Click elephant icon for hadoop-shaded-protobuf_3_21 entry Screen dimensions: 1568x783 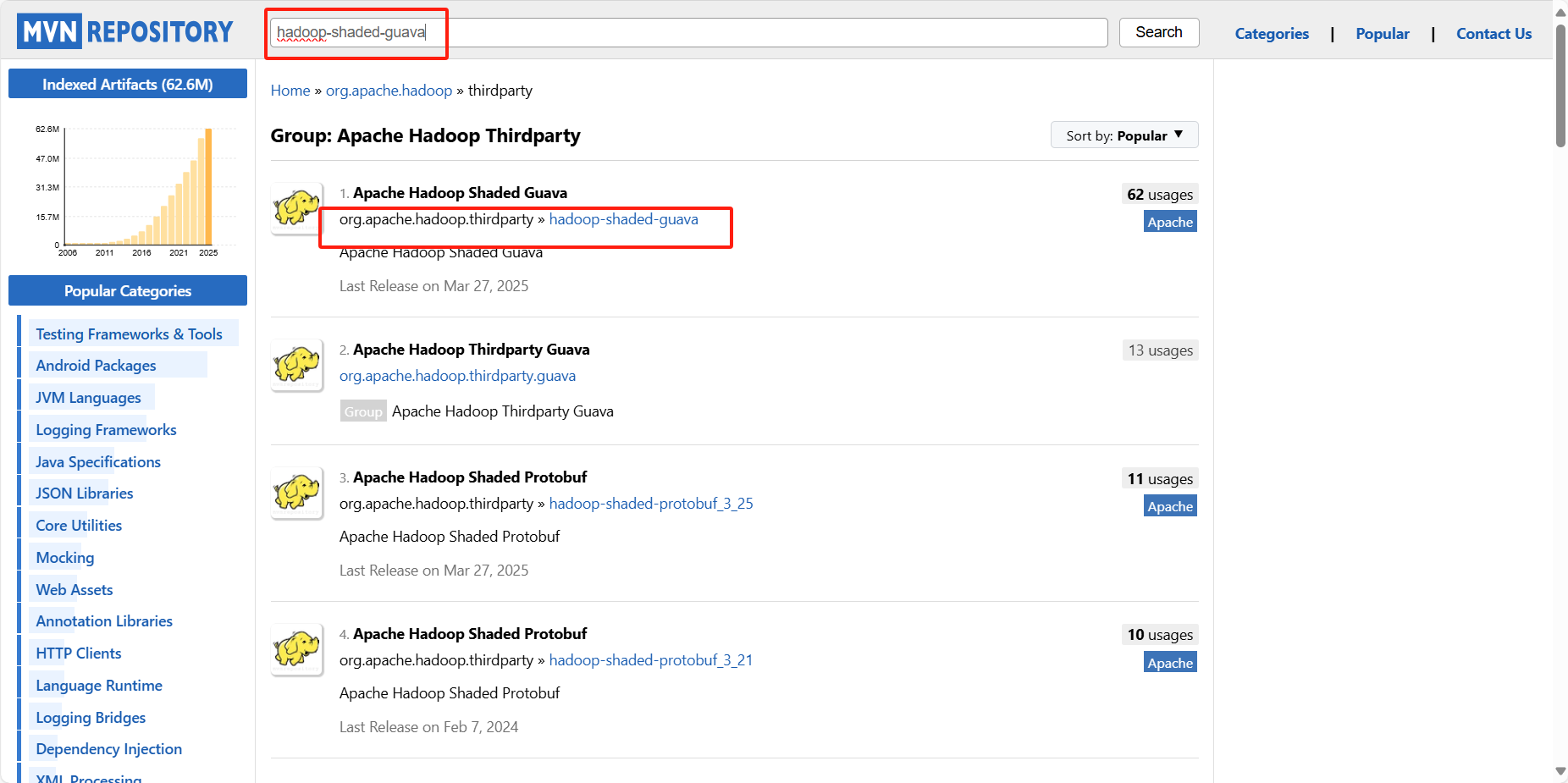(297, 649)
